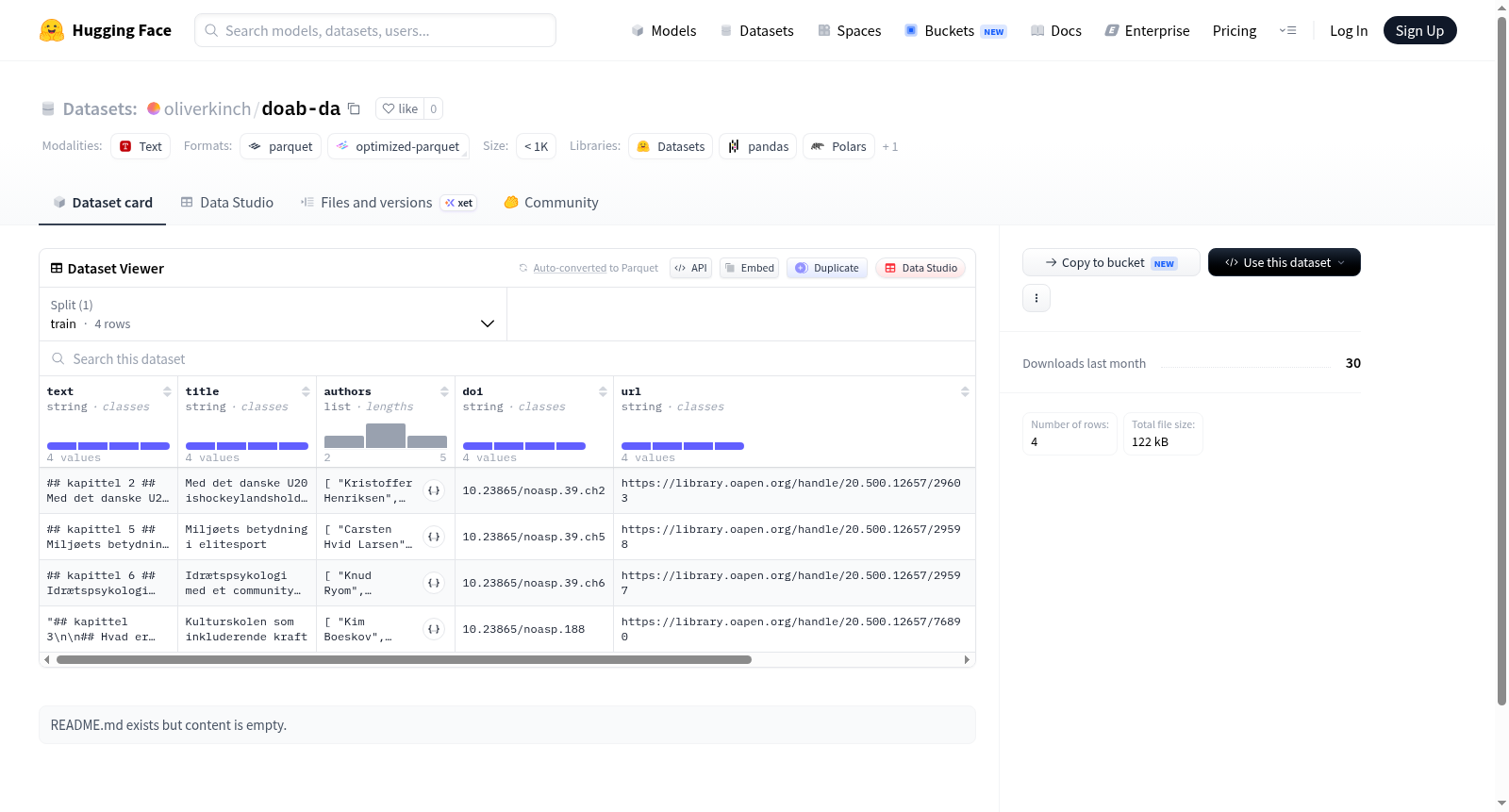This screenshot has width=1509, height=812.
Task: Go to Models in top navigation
Action: coord(664,31)
